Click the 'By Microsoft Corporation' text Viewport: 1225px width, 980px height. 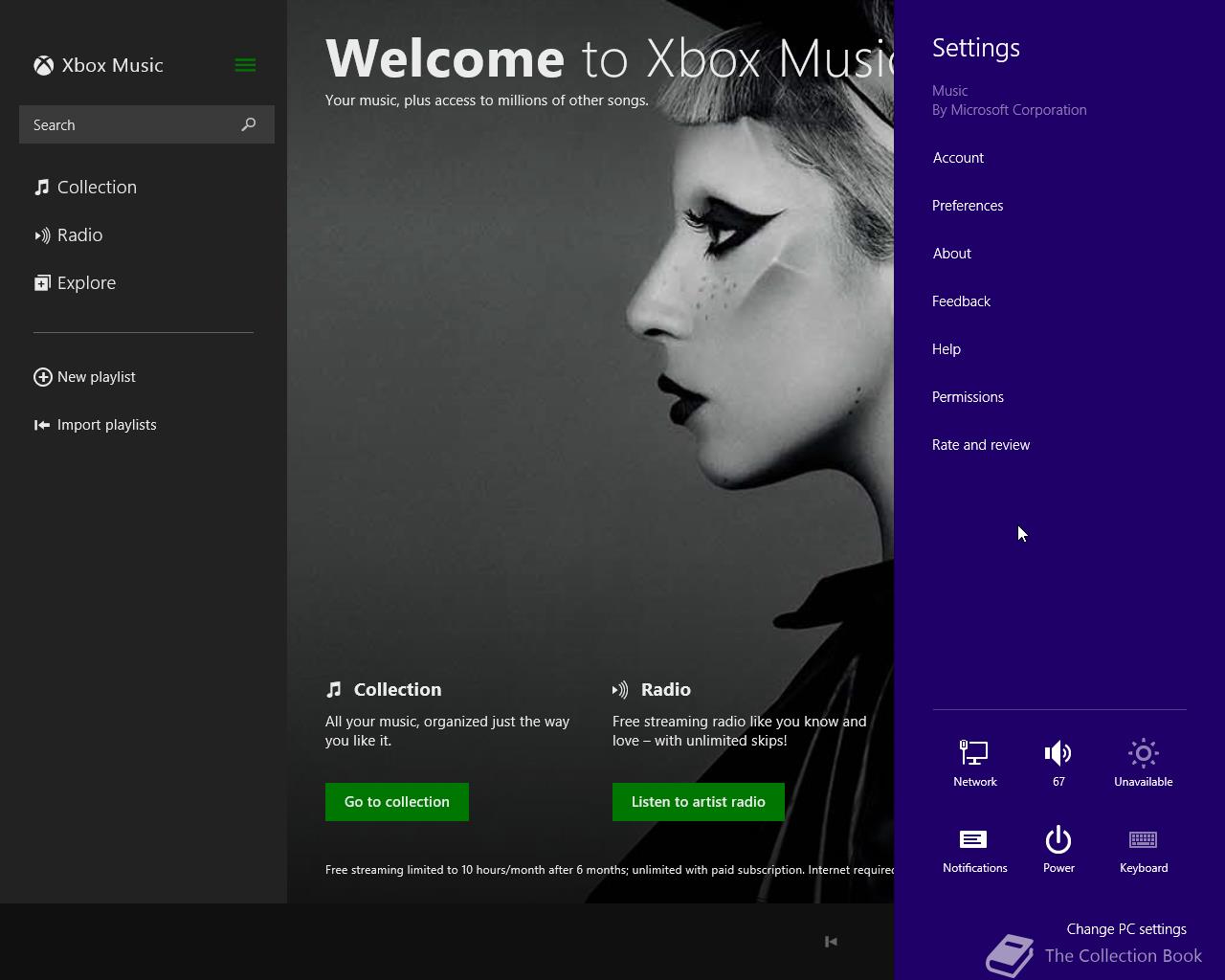[1010, 110]
